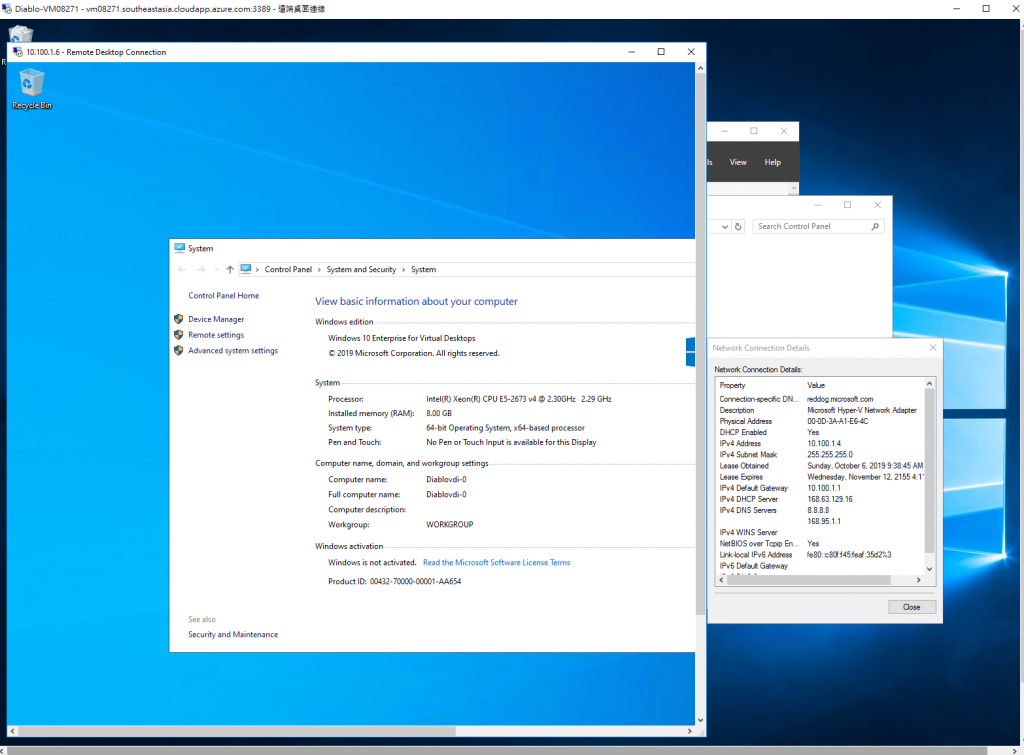
Task: Click Control Panel in the breadcrumb
Action: [x=288, y=270]
